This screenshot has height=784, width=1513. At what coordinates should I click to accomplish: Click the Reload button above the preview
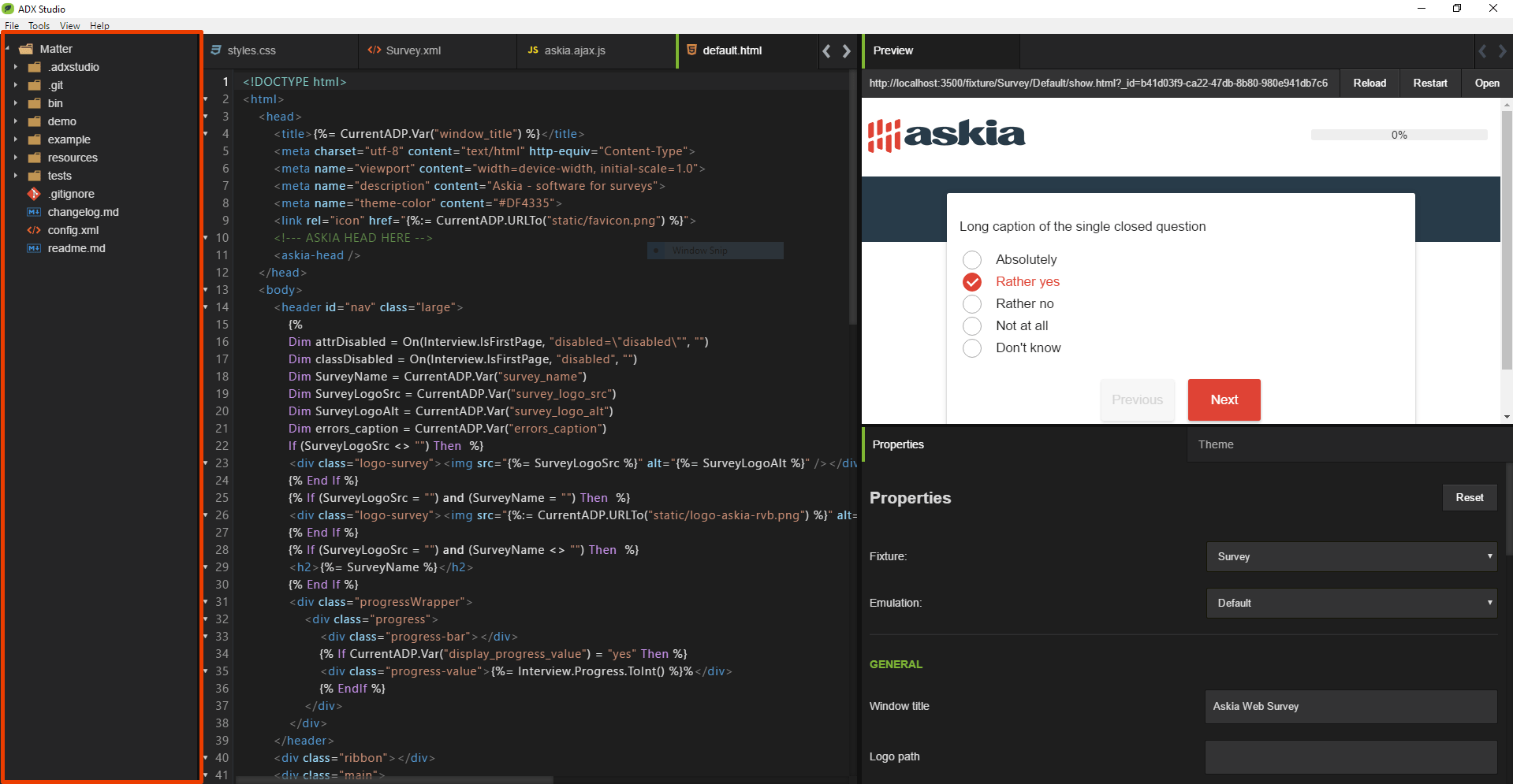click(x=1370, y=83)
